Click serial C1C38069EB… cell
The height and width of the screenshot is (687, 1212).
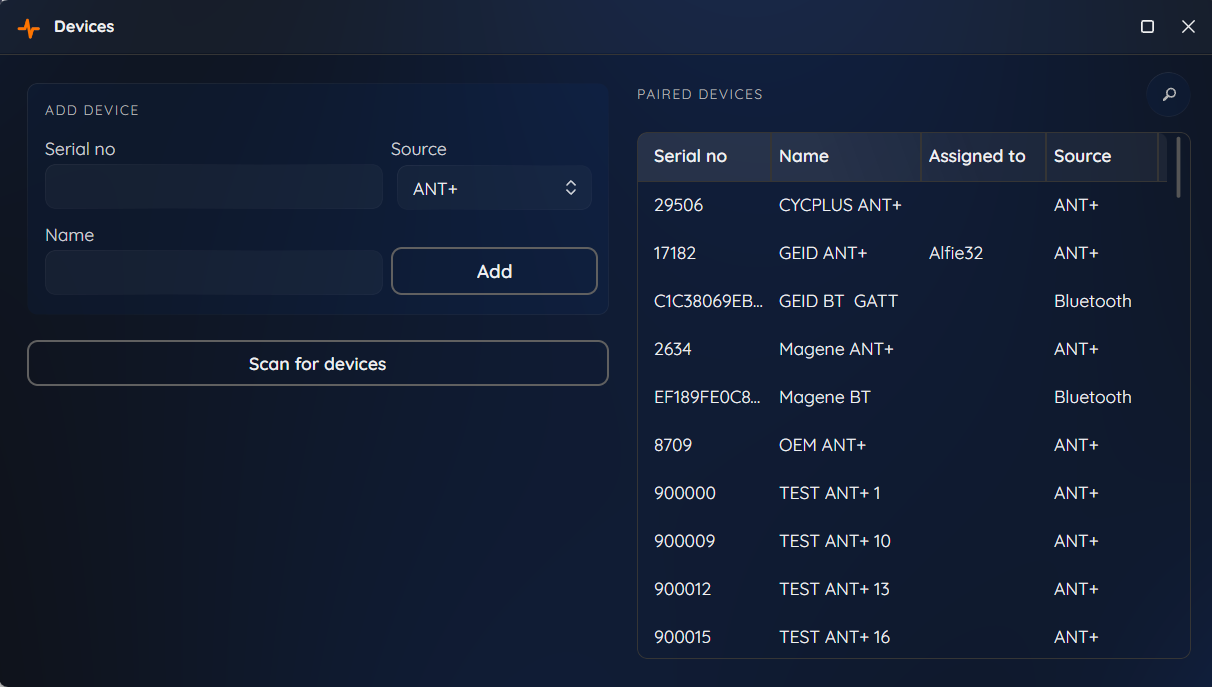(x=708, y=301)
